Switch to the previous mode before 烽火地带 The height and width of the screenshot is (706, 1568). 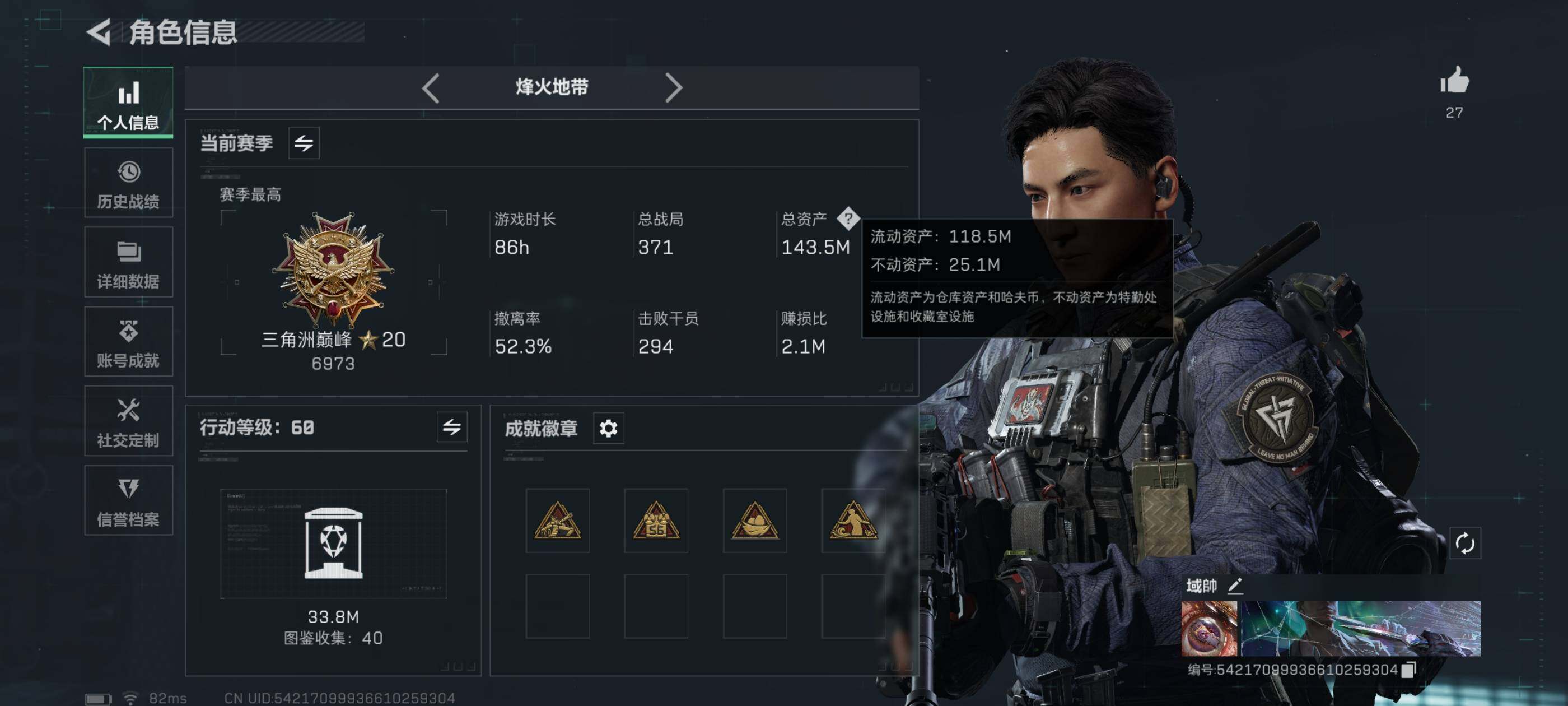[x=430, y=88]
